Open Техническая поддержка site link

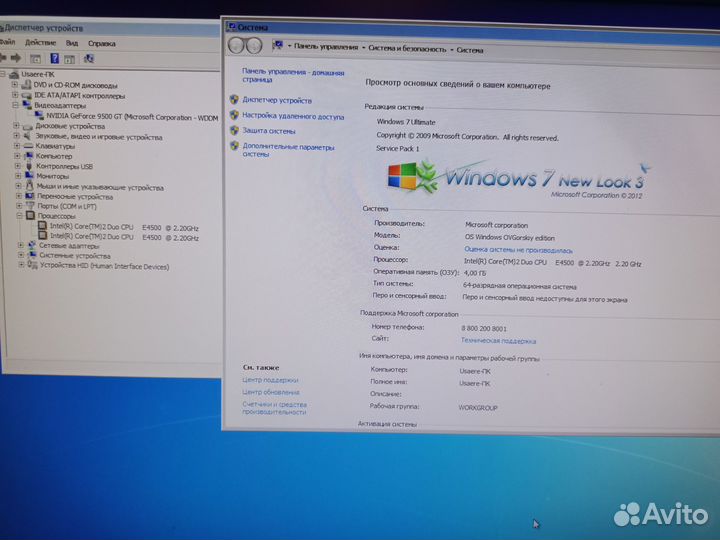(498, 341)
